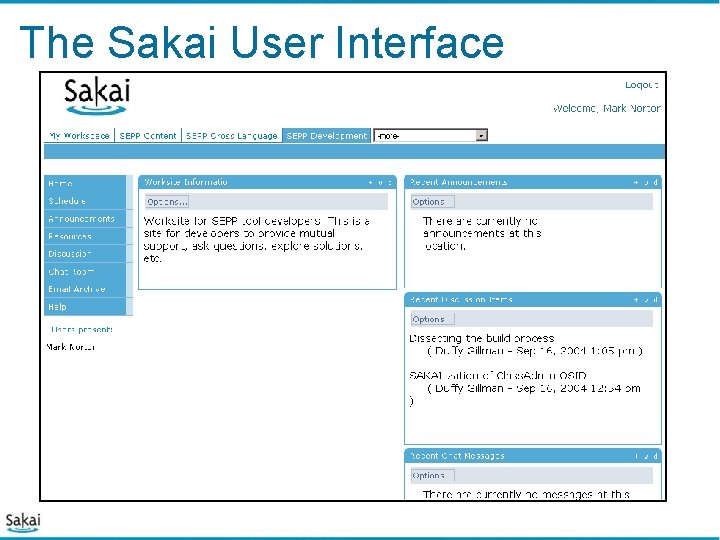Open the 'SAKAI' OSID discussion item
Image resolution: width=720 pixels, height=540 pixels.
[x=498, y=376]
